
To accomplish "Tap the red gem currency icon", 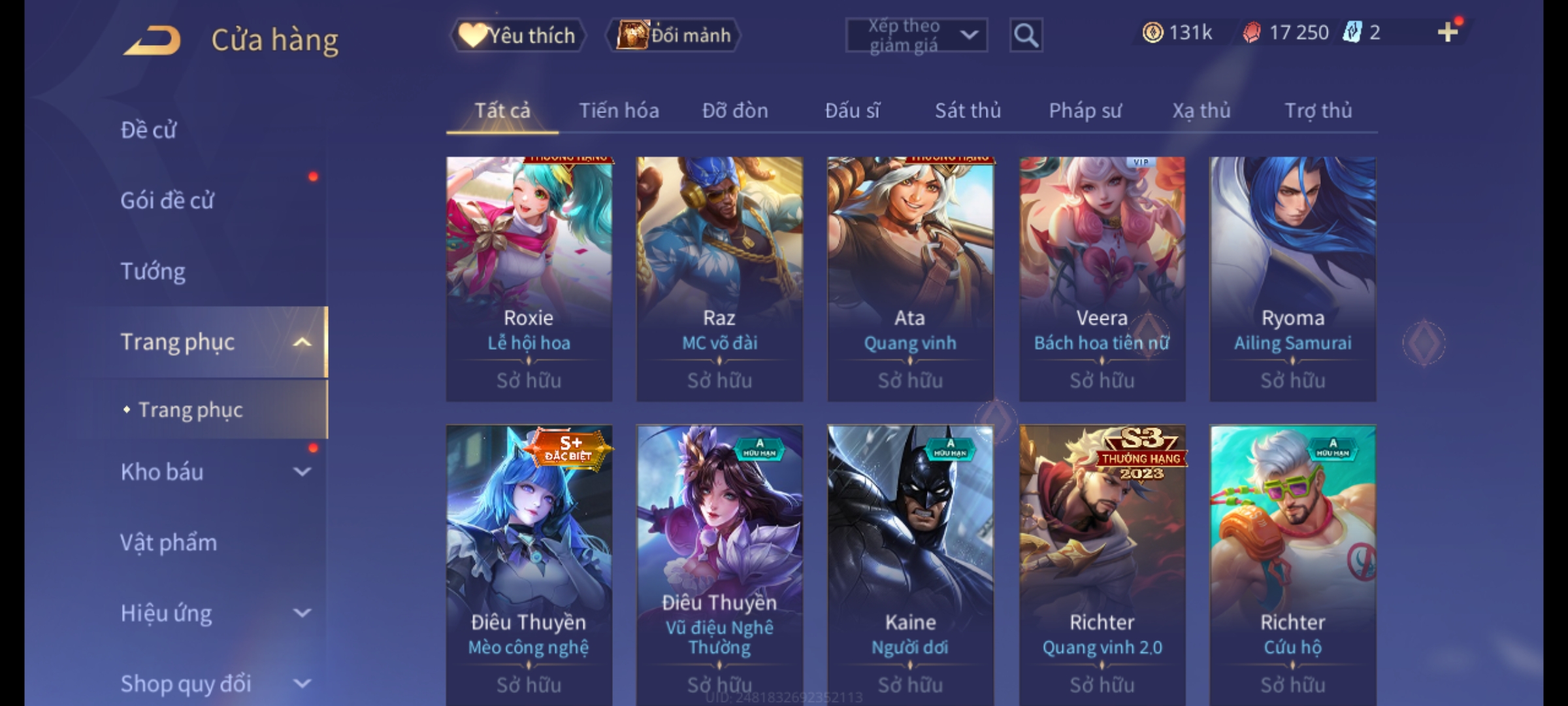I will click(1251, 33).
